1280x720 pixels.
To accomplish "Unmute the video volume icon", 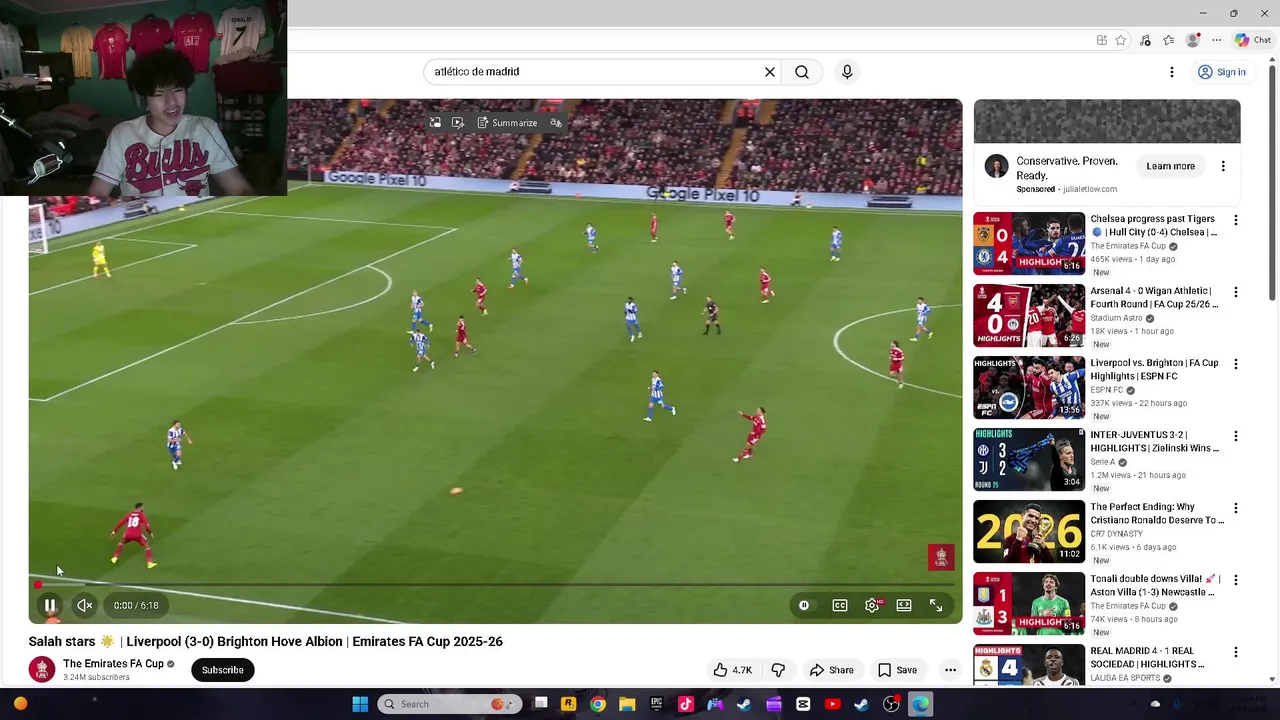I will (85, 605).
